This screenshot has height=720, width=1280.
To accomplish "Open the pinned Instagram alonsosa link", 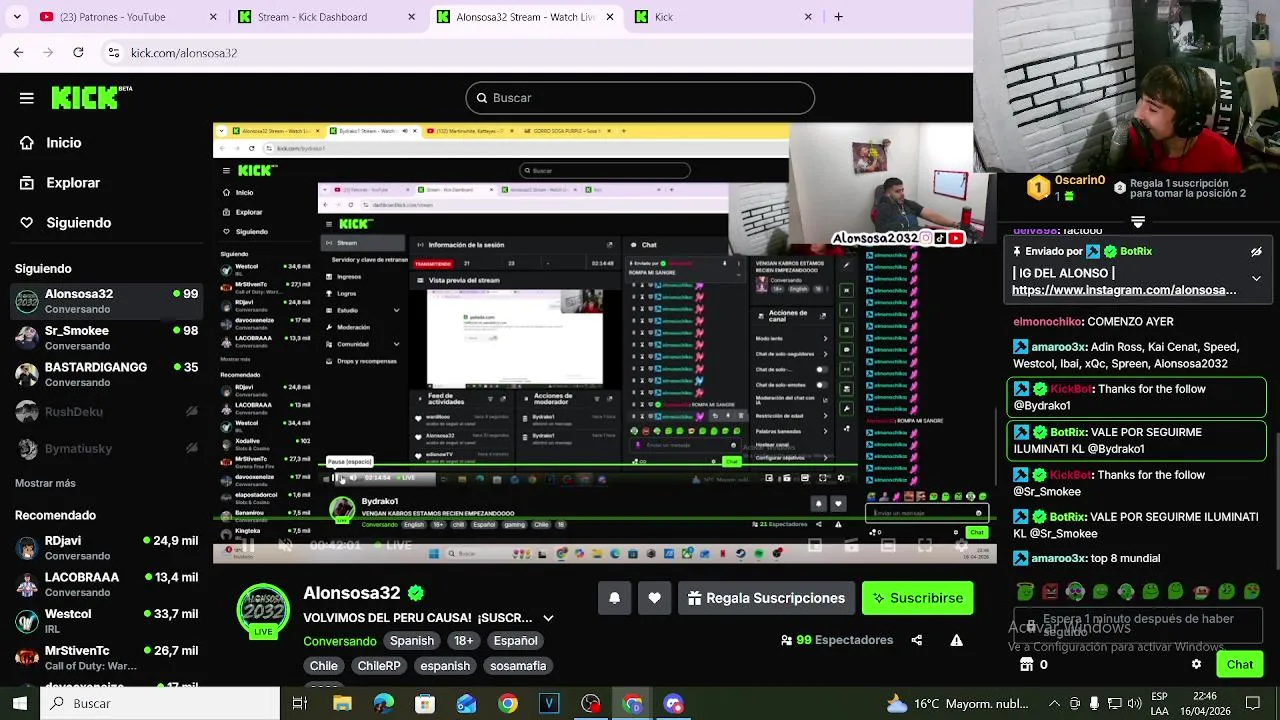I will (1124, 290).
